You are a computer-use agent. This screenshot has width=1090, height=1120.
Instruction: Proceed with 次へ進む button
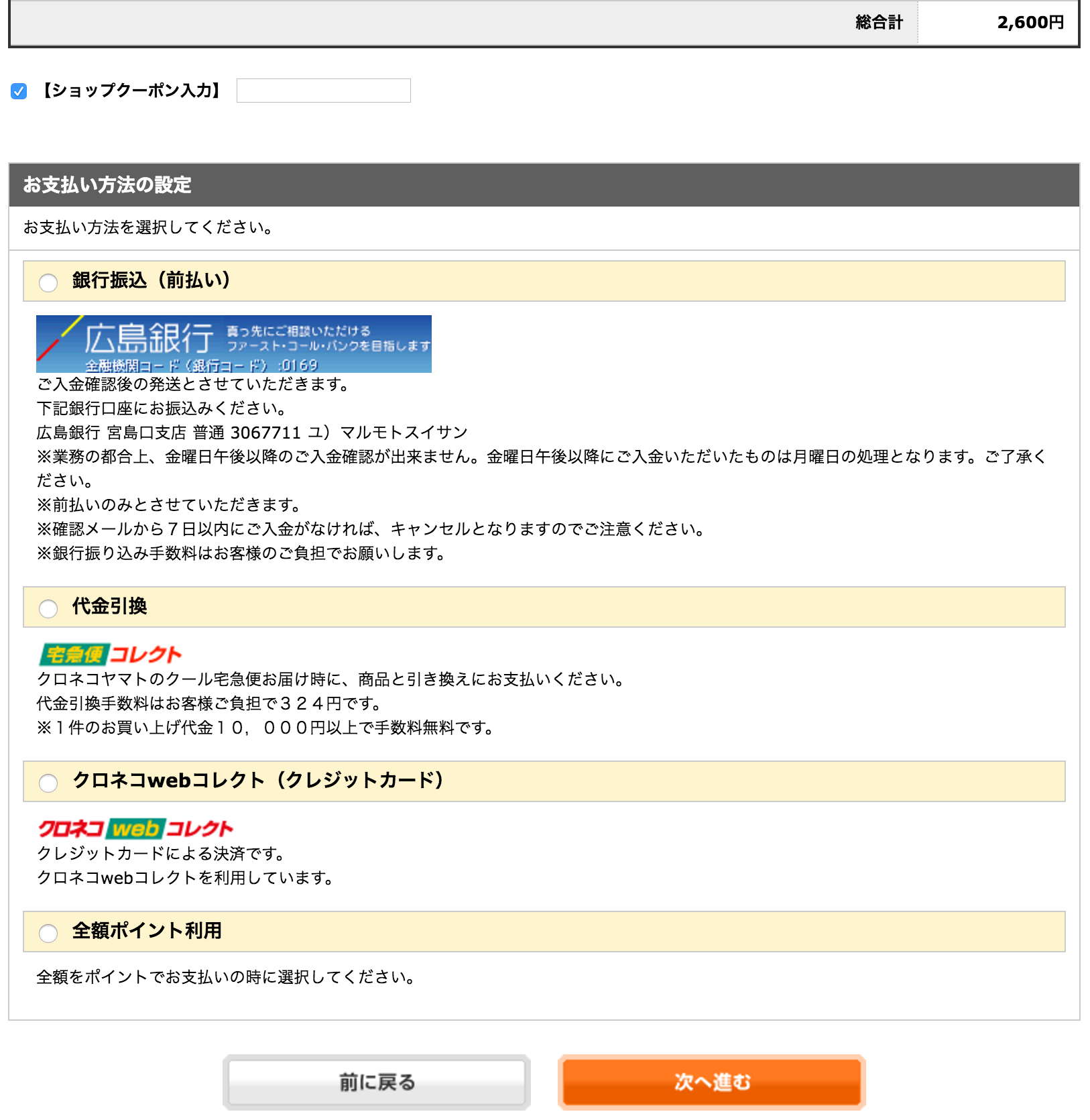712,1082
